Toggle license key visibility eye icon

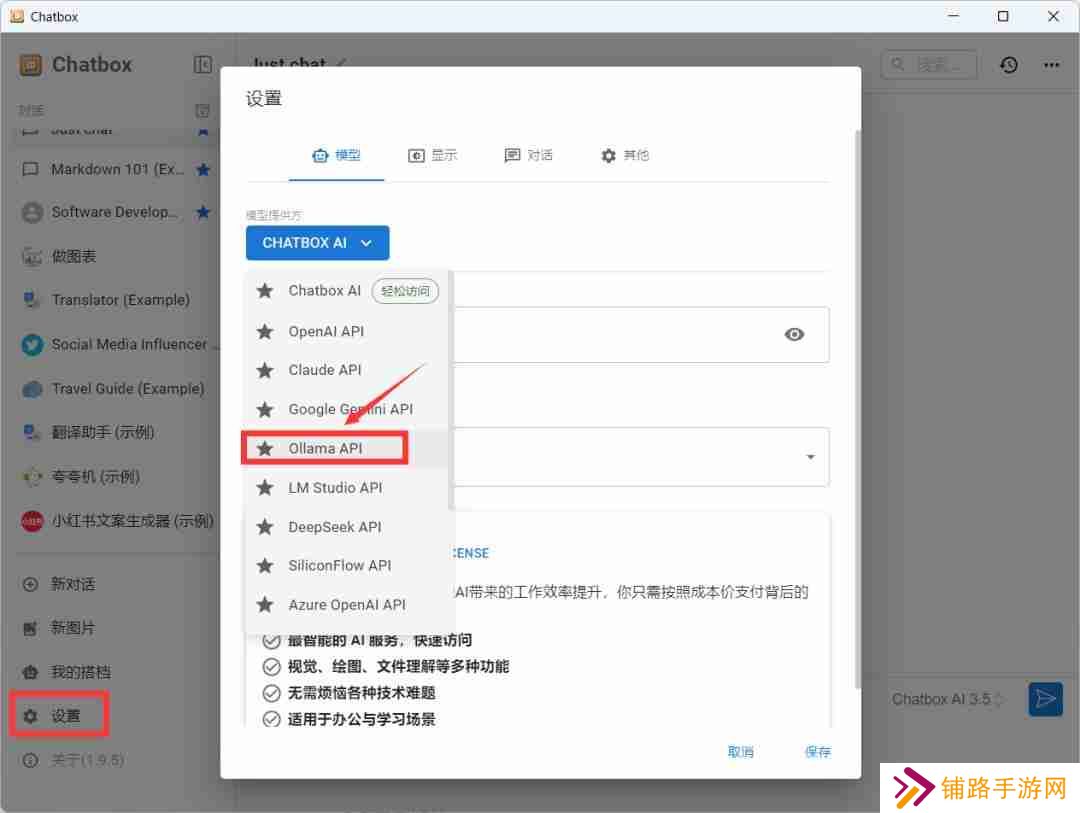coord(794,334)
